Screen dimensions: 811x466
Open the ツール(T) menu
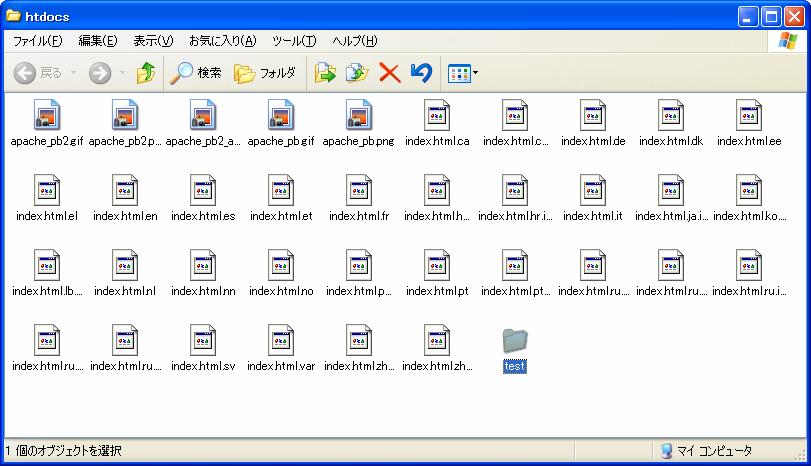[x=294, y=41]
